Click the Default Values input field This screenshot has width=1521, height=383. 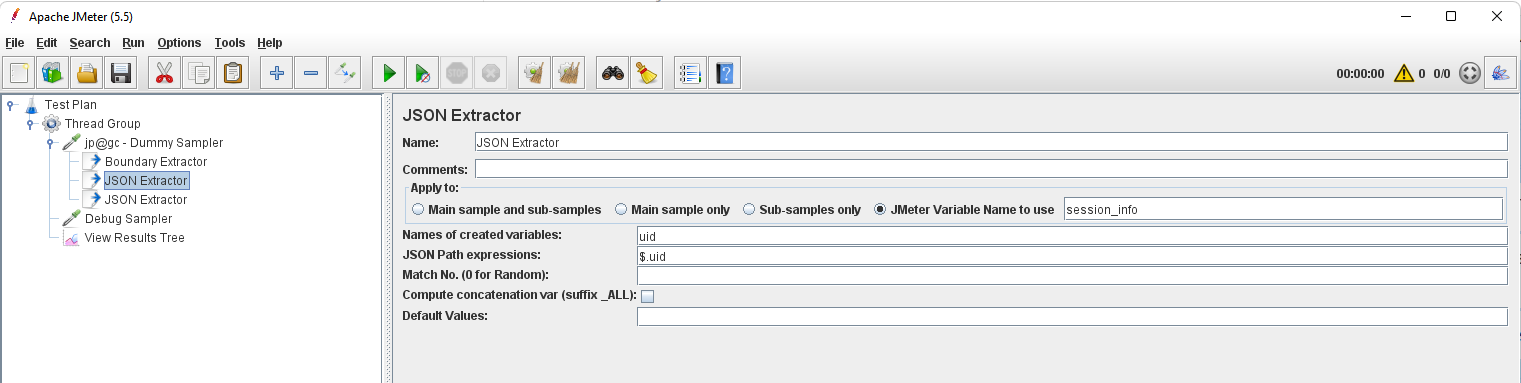[x=1072, y=317]
